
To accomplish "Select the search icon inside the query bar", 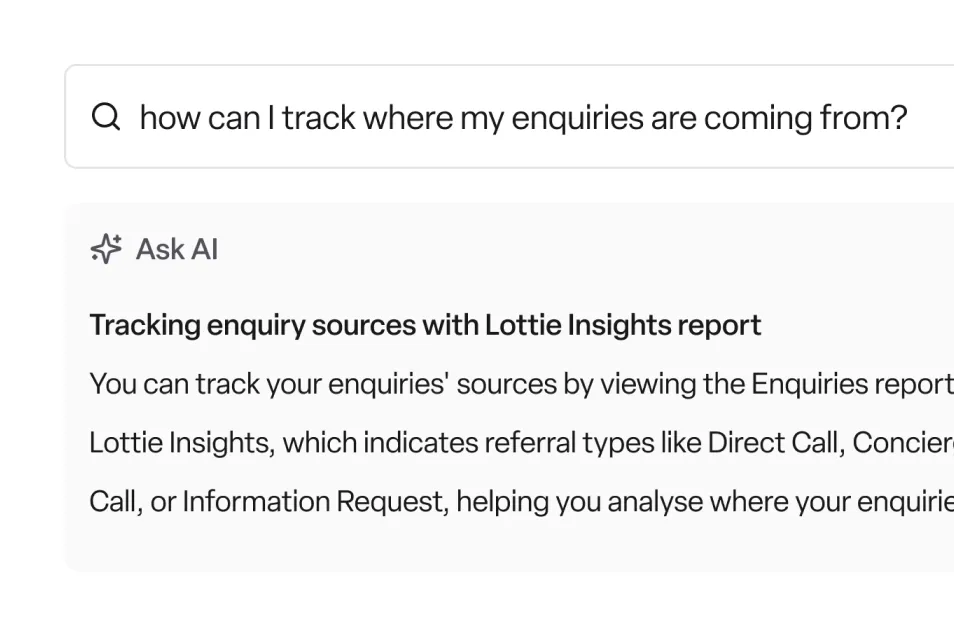I will click(105, 117).
